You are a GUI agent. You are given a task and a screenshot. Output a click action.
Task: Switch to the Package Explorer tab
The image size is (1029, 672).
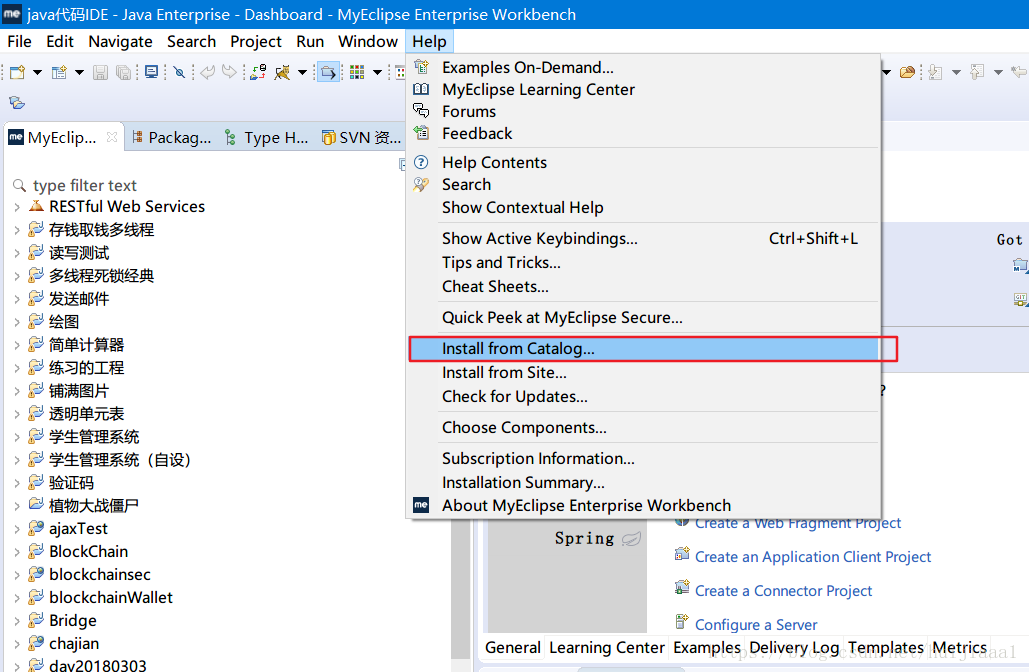tap(172, 137)
